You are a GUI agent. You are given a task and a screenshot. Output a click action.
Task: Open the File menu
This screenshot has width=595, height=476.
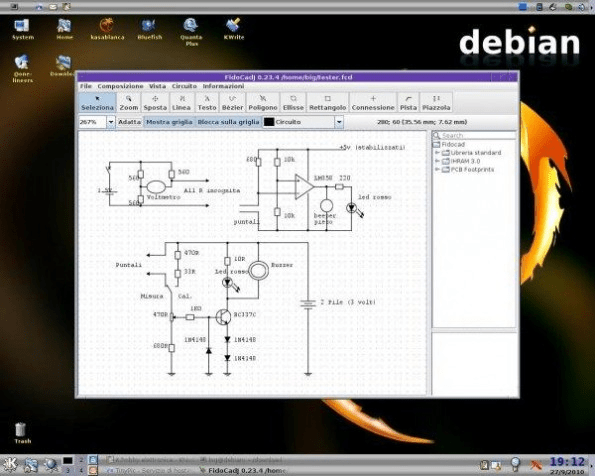[x=86, y=86]
